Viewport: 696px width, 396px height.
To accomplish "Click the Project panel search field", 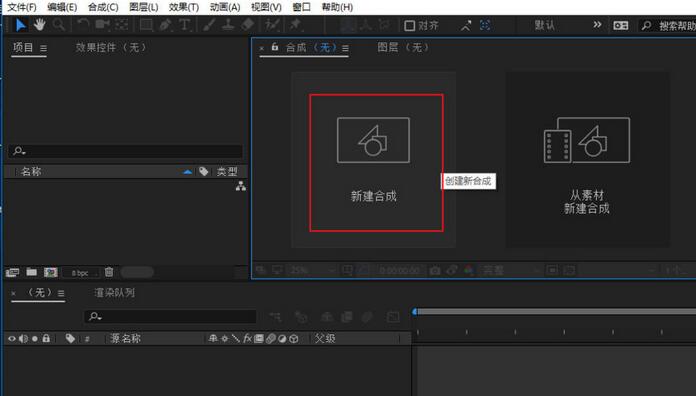I will pos(125,151).
